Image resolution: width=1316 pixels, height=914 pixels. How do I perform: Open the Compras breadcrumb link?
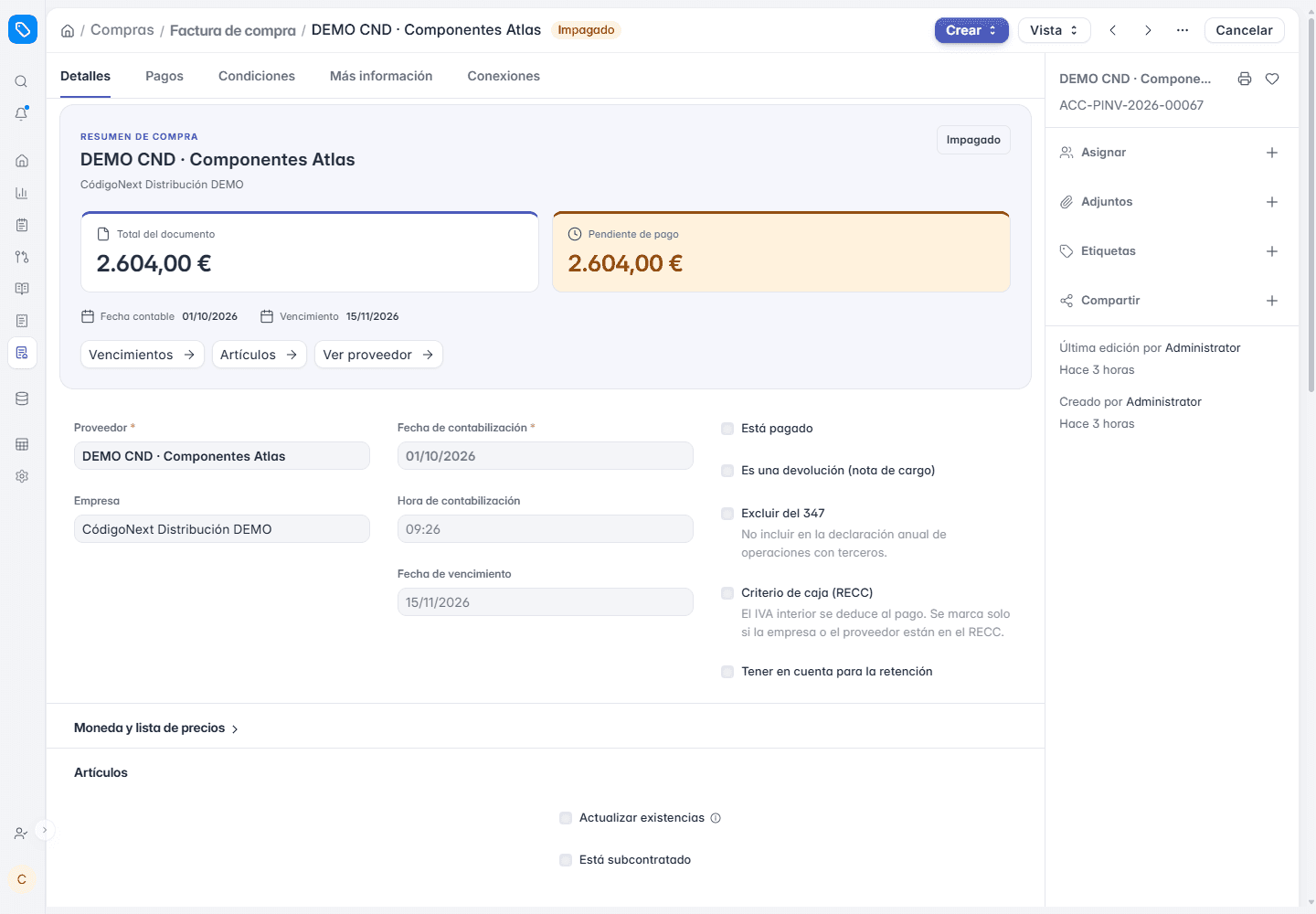(x=122, y=30)
